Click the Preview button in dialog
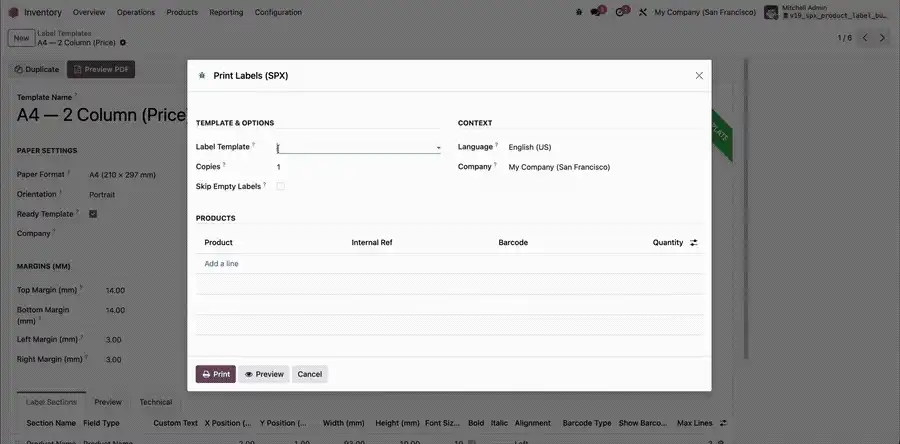The image size is (900, 444). click(x=264, y=374)
